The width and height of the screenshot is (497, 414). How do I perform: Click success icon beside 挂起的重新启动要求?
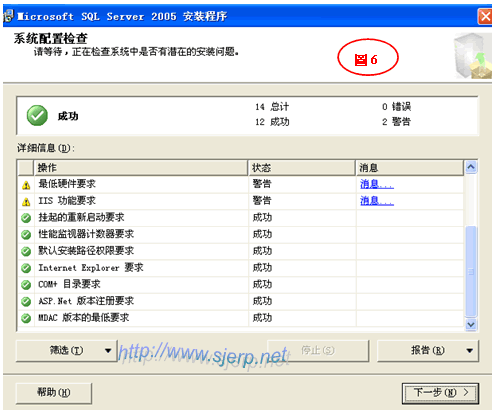tap(26, 218)
